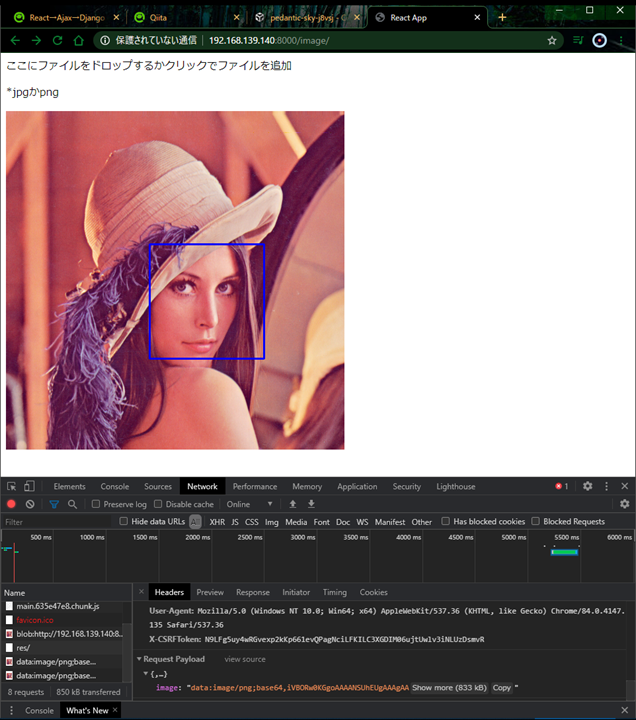The height and width of the screenshot is (720, 636).
Task: Select the All filter type toggle
Action: coord(195,522)
